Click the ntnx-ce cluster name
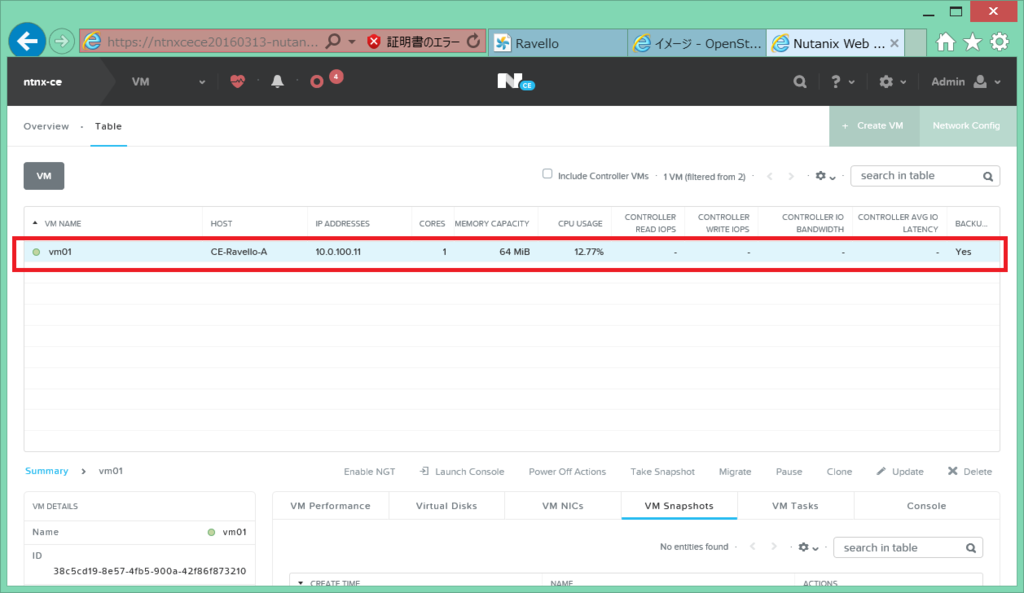Viewport: 1024px width, 593px height. coord(42,82)
